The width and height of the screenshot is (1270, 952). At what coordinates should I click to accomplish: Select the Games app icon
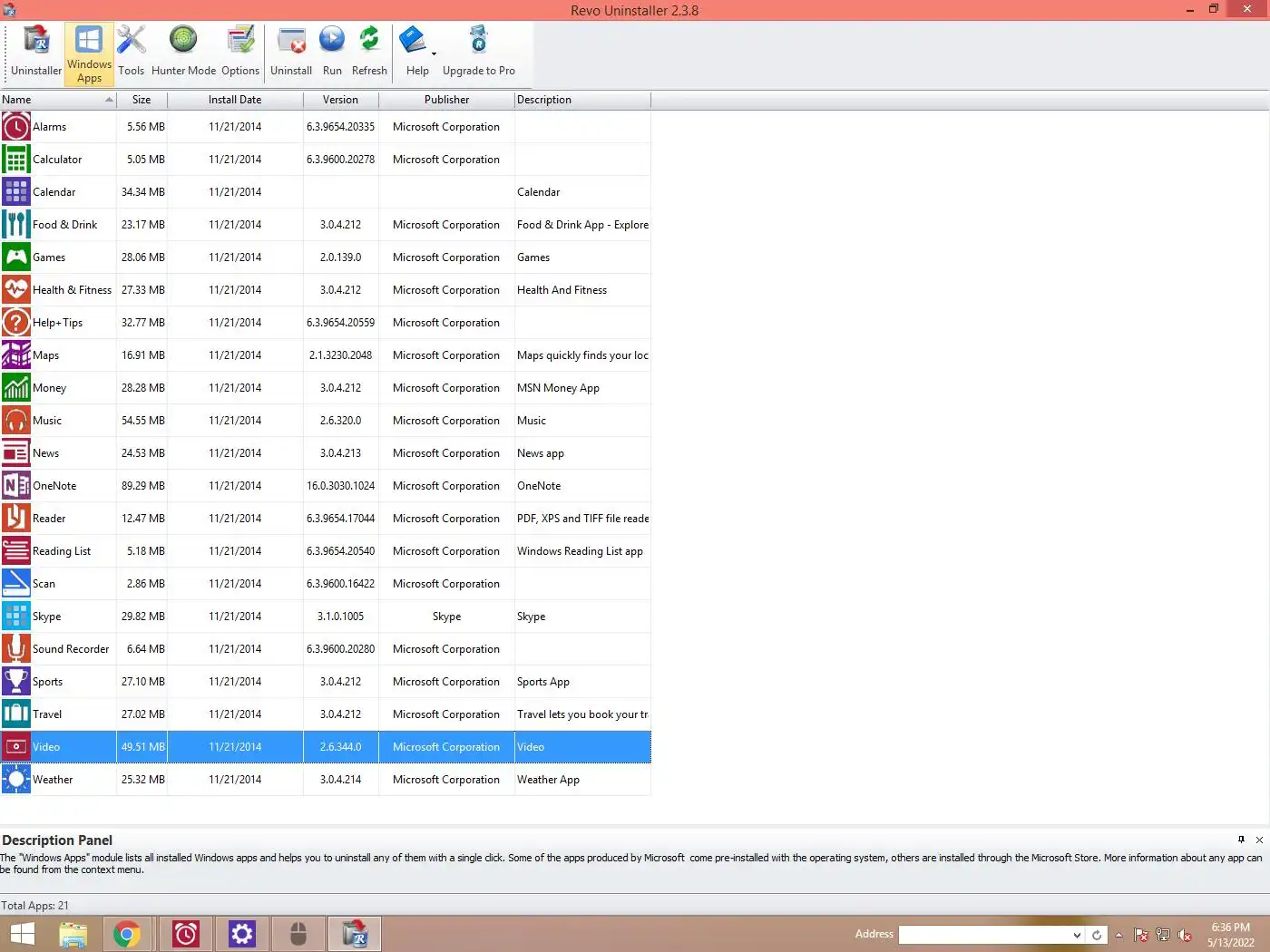[x=16, y=257]
